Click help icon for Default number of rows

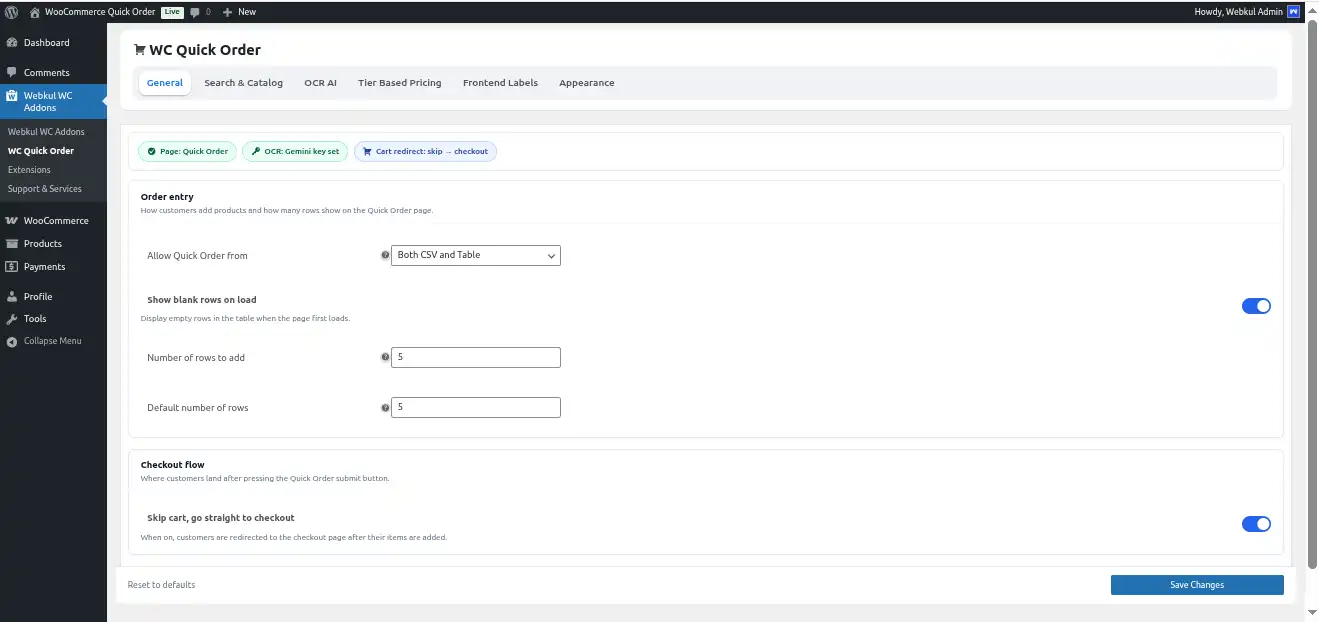385,407
